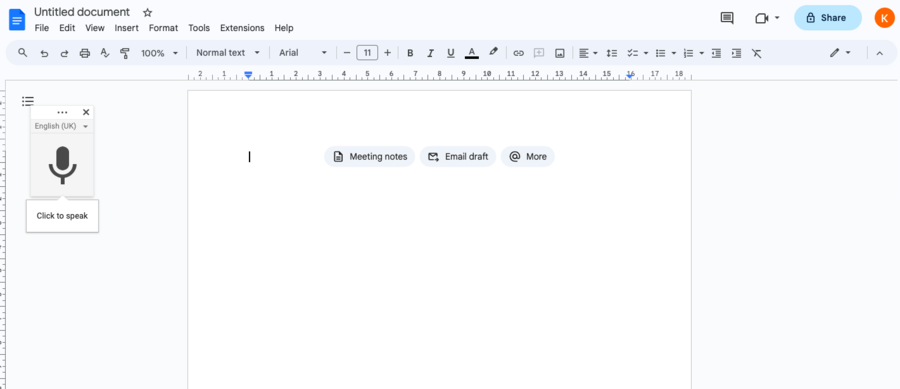The image size is (900, 389).
Task: Toggle underline formatting
Action: point(451,53)
